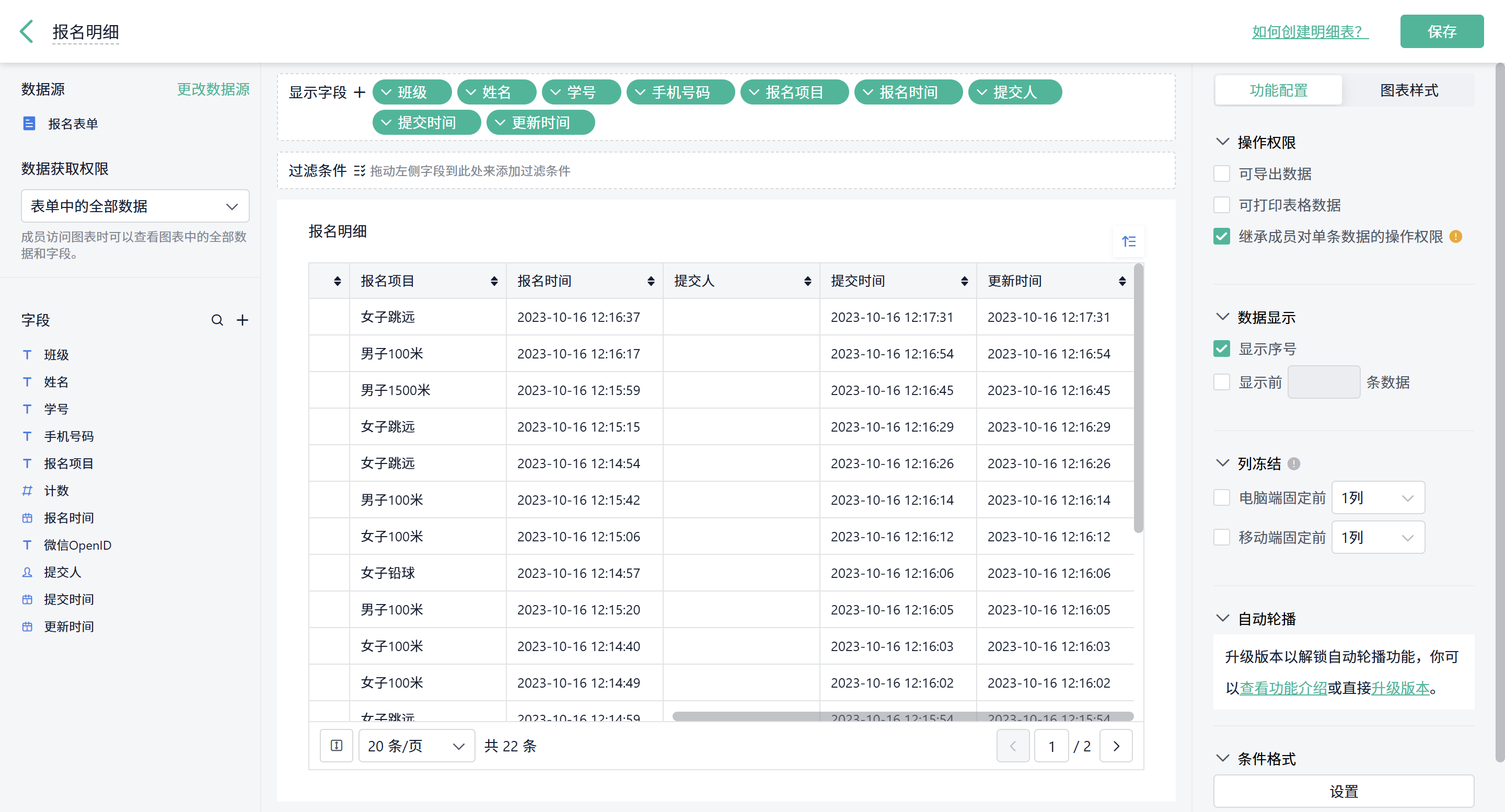The height and width of the screenshot is (812, 1505).
Task: Click the back arrow next to 报名明细
Action: 26,31
